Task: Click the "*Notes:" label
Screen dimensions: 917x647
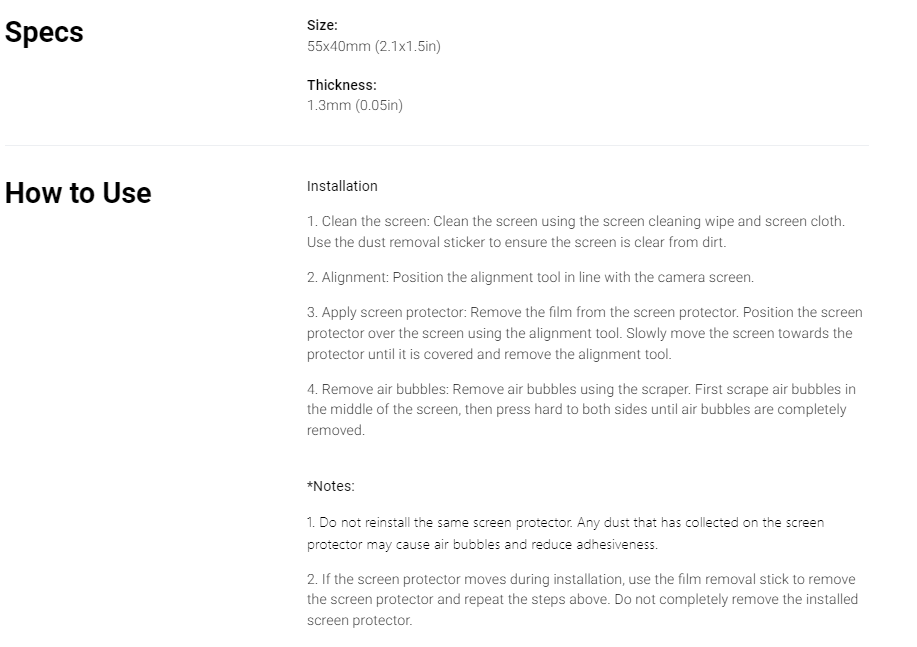Action: (330, 486)
